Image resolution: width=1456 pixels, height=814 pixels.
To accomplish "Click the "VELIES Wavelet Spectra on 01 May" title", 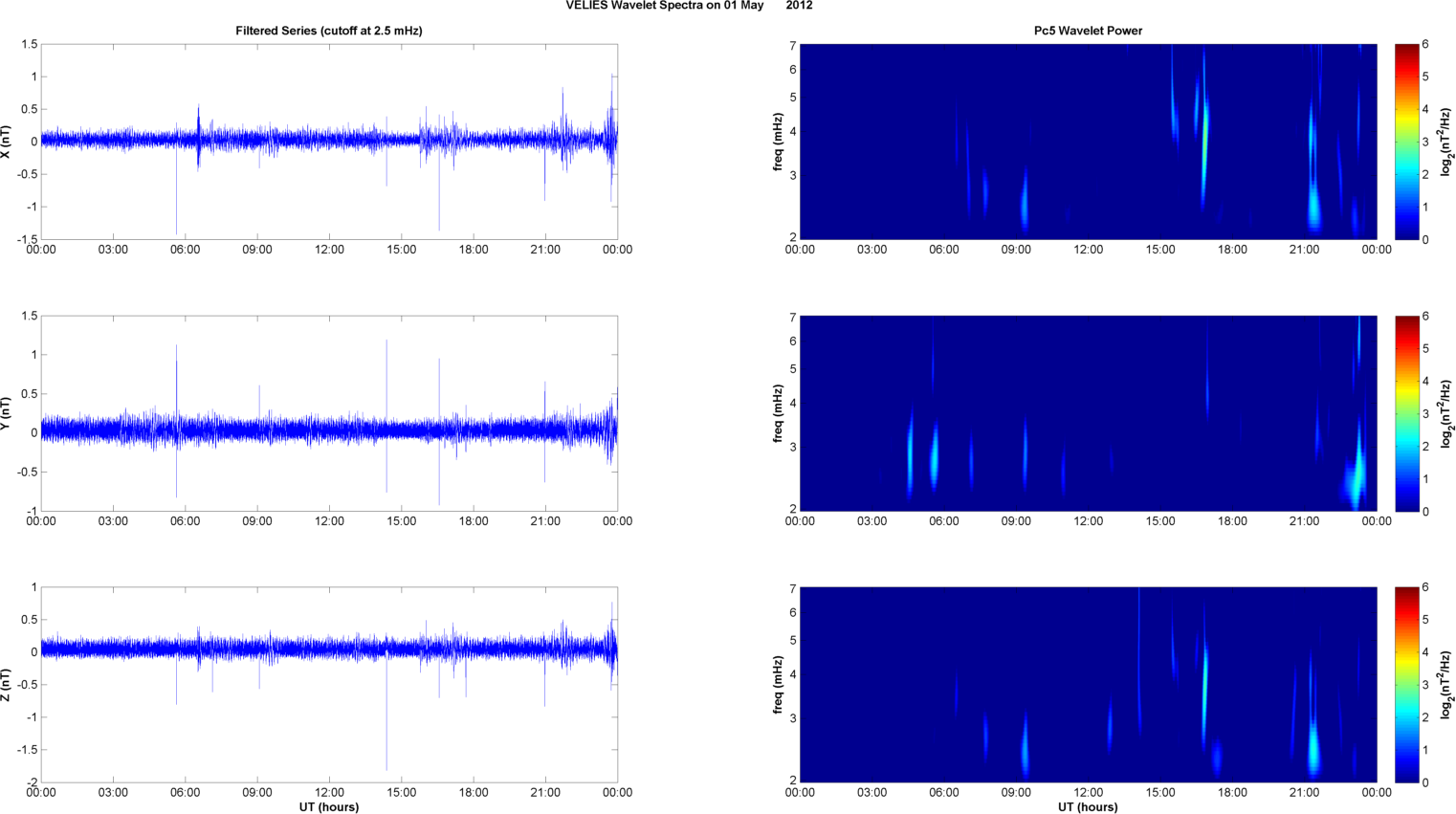I will pyautogui.click(x=665, y=6).
